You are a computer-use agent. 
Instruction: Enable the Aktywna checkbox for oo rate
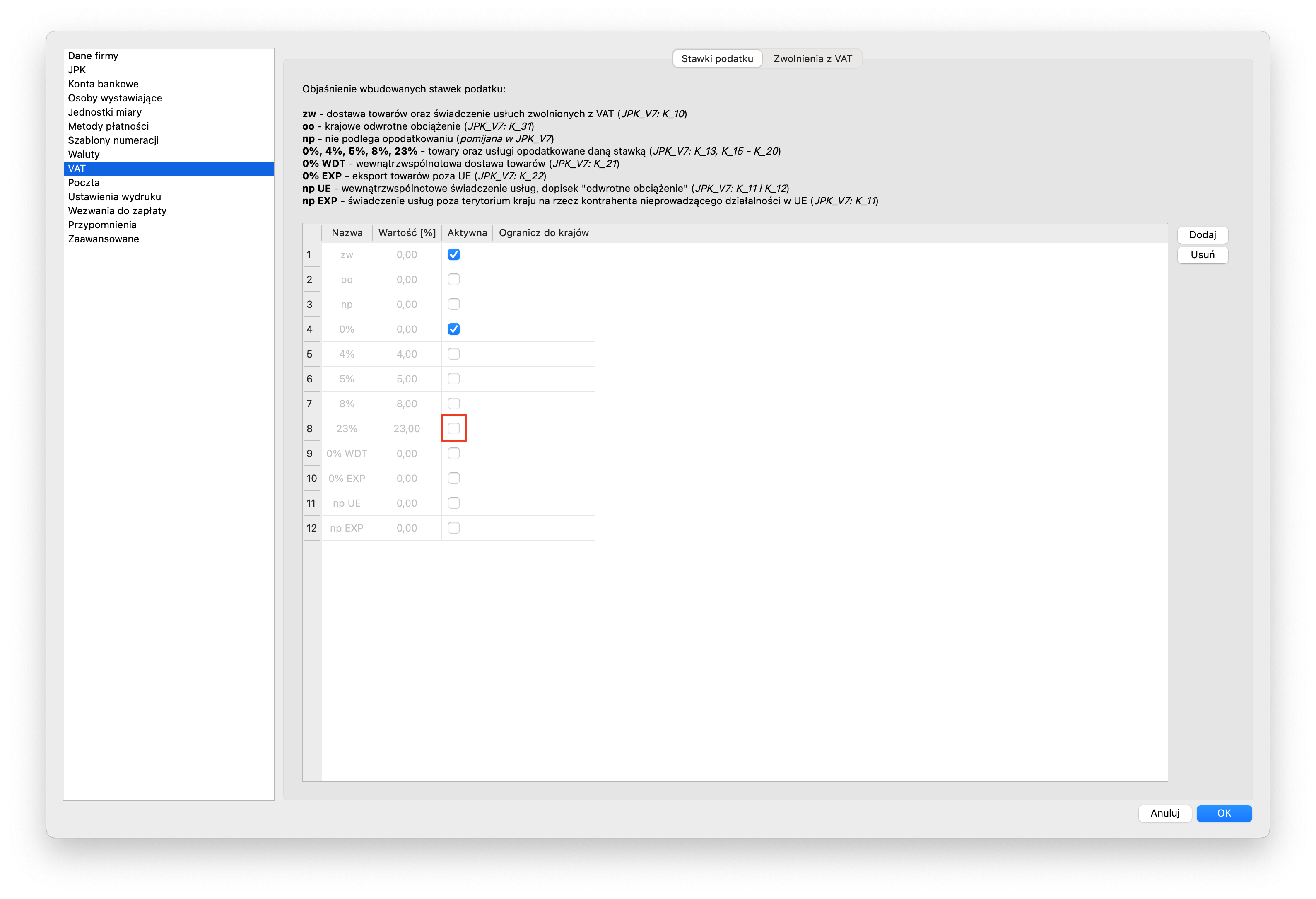click(x=453, y=280)
